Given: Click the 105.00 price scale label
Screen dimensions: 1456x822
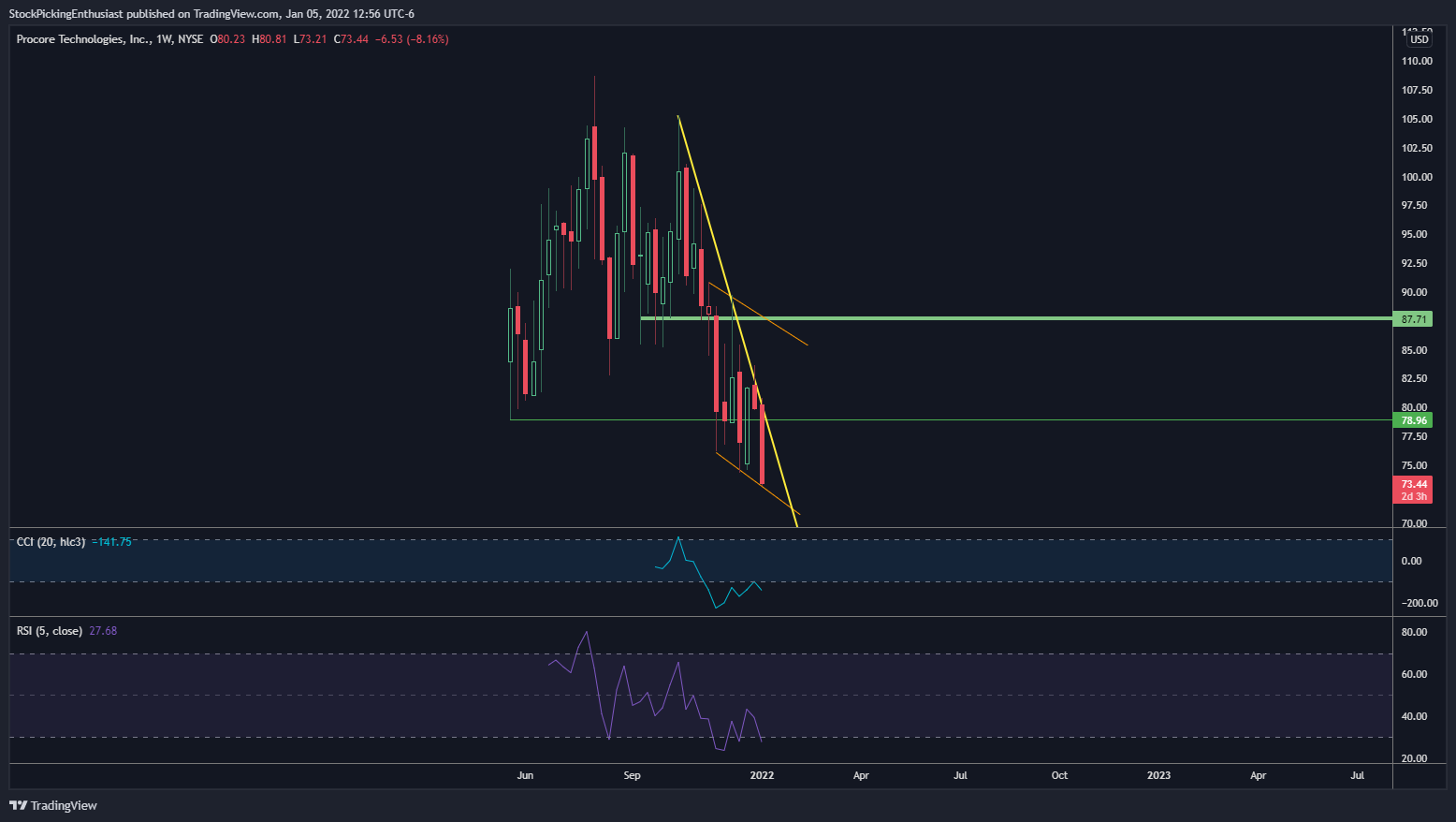Looking at the screenshot, I should click(x=1417, y=119).
